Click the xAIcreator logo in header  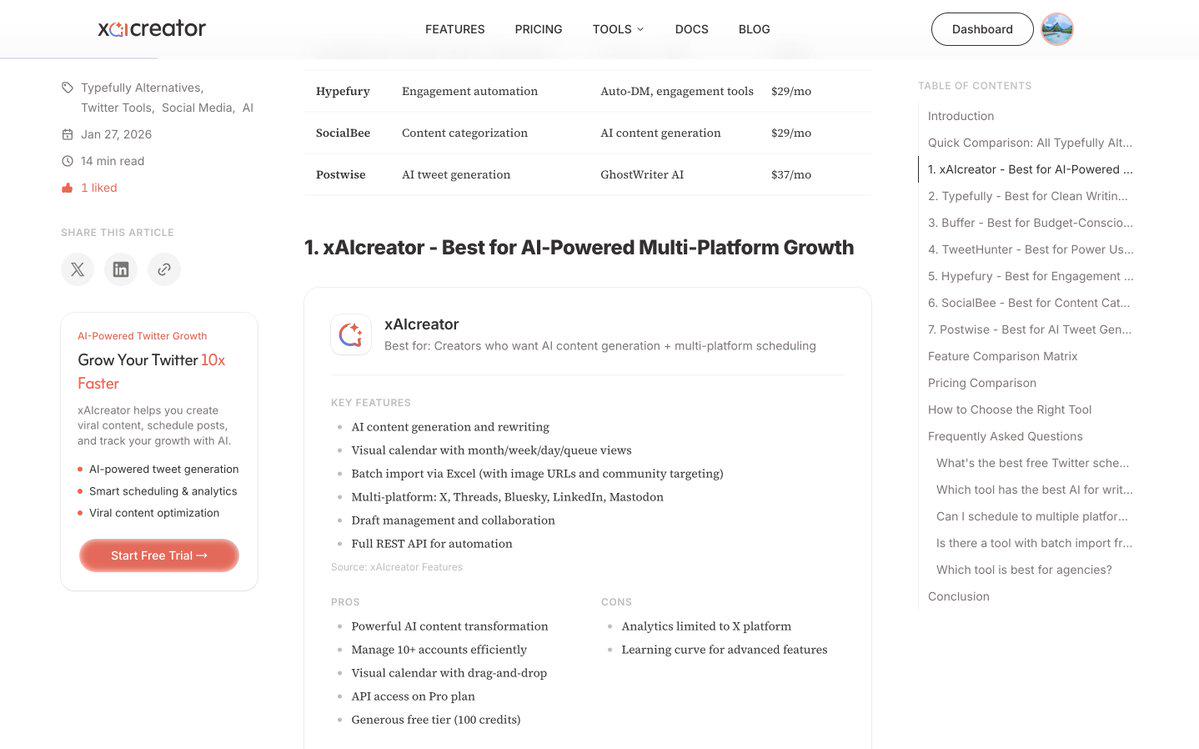coord(151,29)
